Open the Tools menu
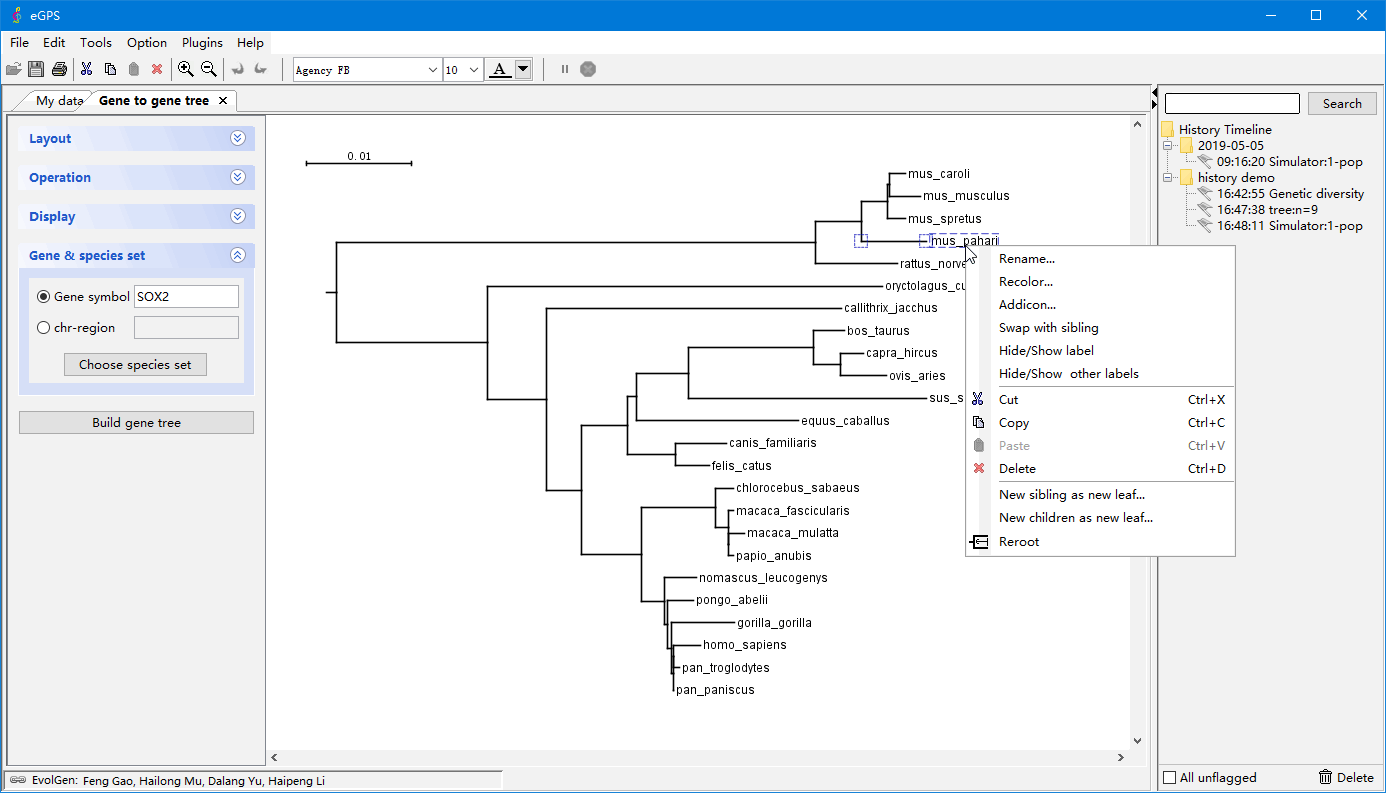 pos(96,43)
